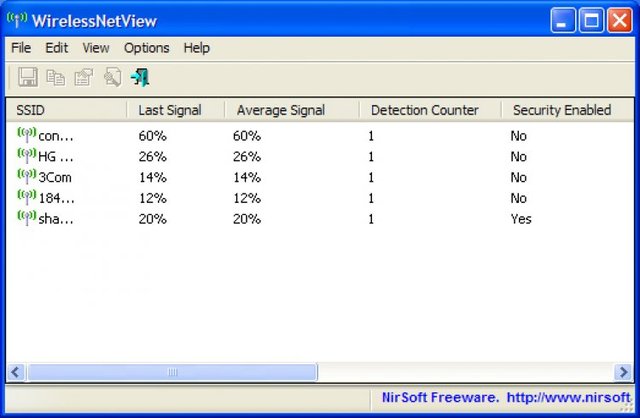640x418 pixels.
Task: Select the antenna icon of the 3Com network
Action: click(27, 176)
